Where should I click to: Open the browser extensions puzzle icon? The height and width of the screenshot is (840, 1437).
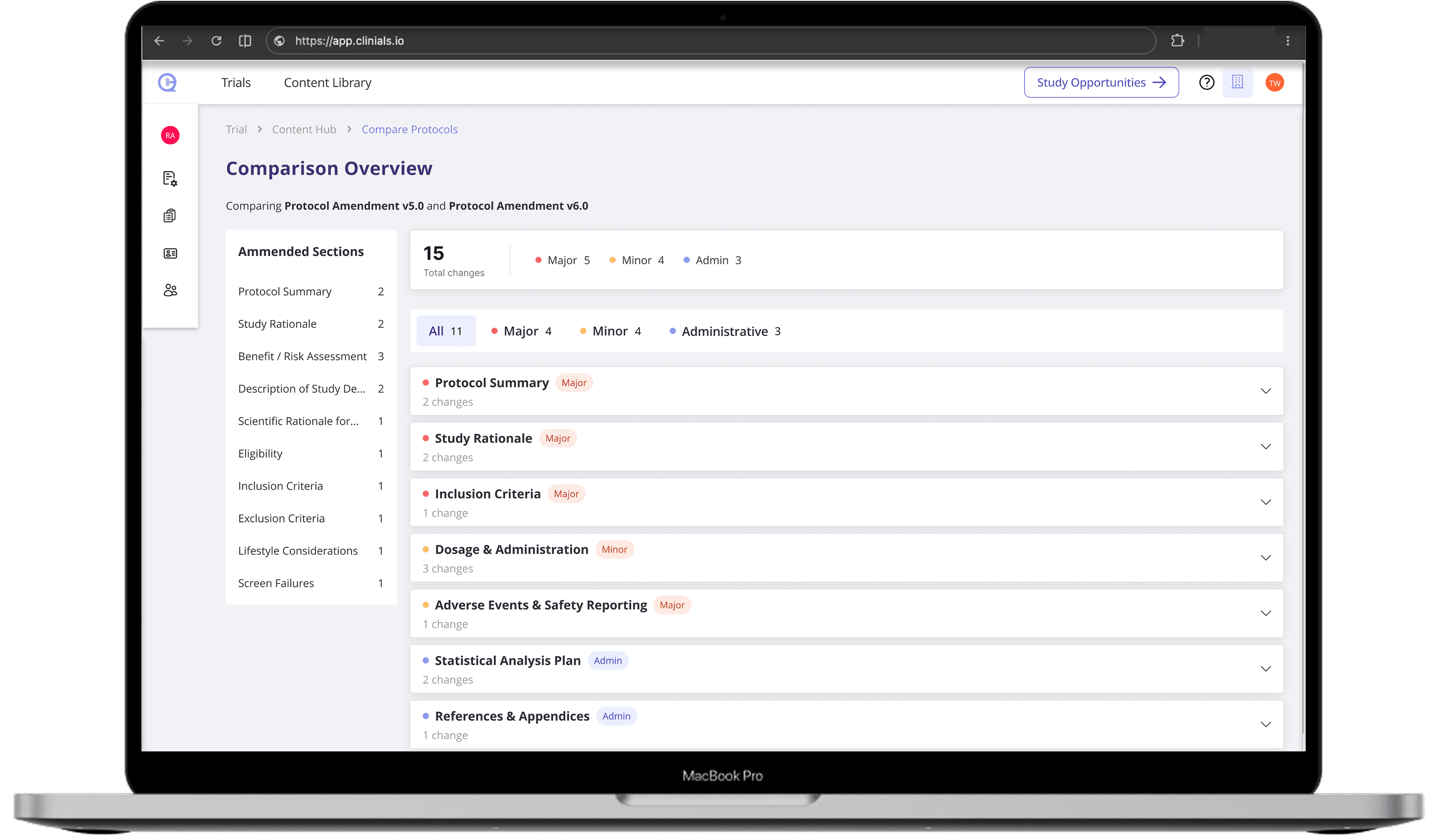pos(1177,41)
